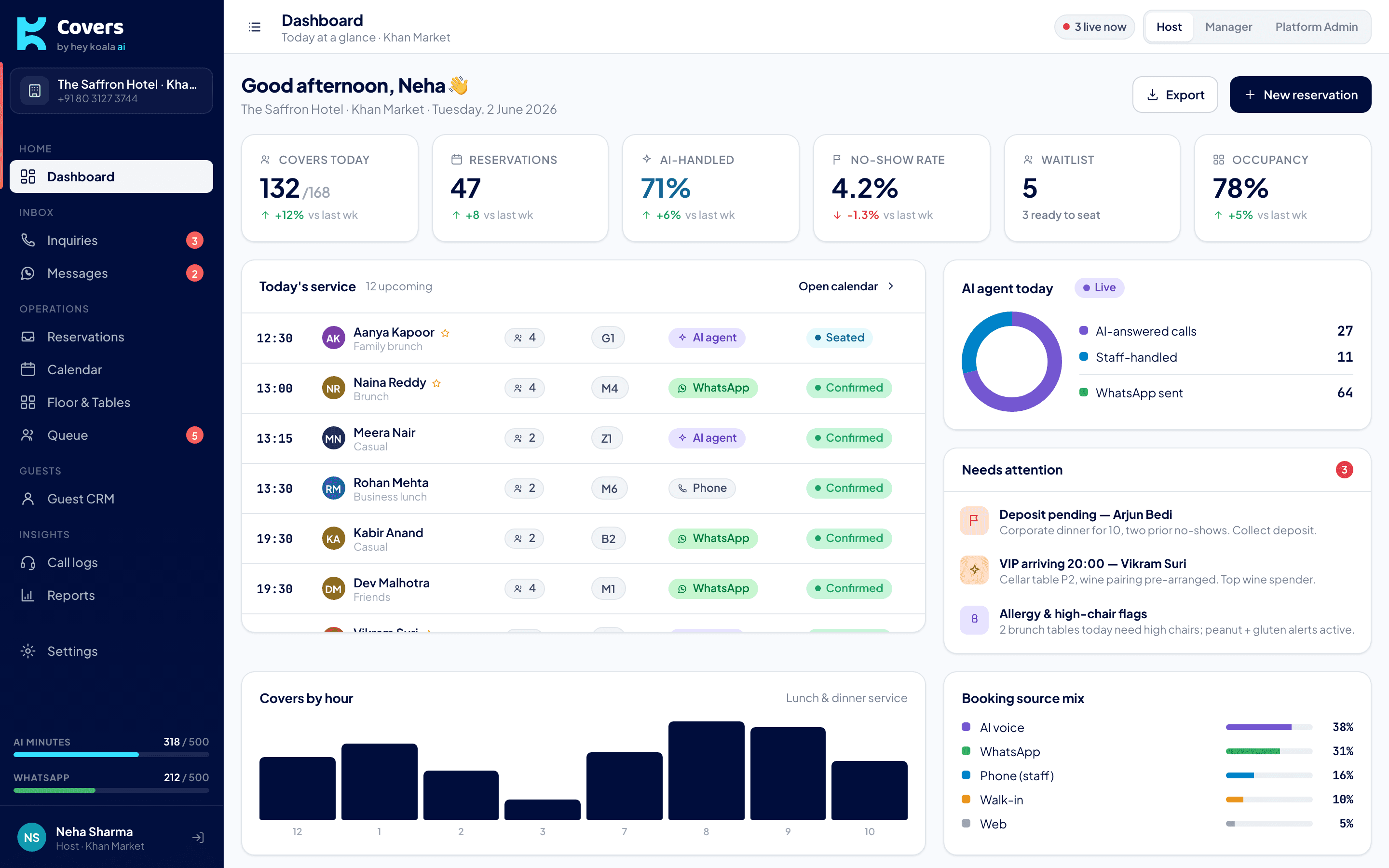Click the Occupancy stat card

1283,188
